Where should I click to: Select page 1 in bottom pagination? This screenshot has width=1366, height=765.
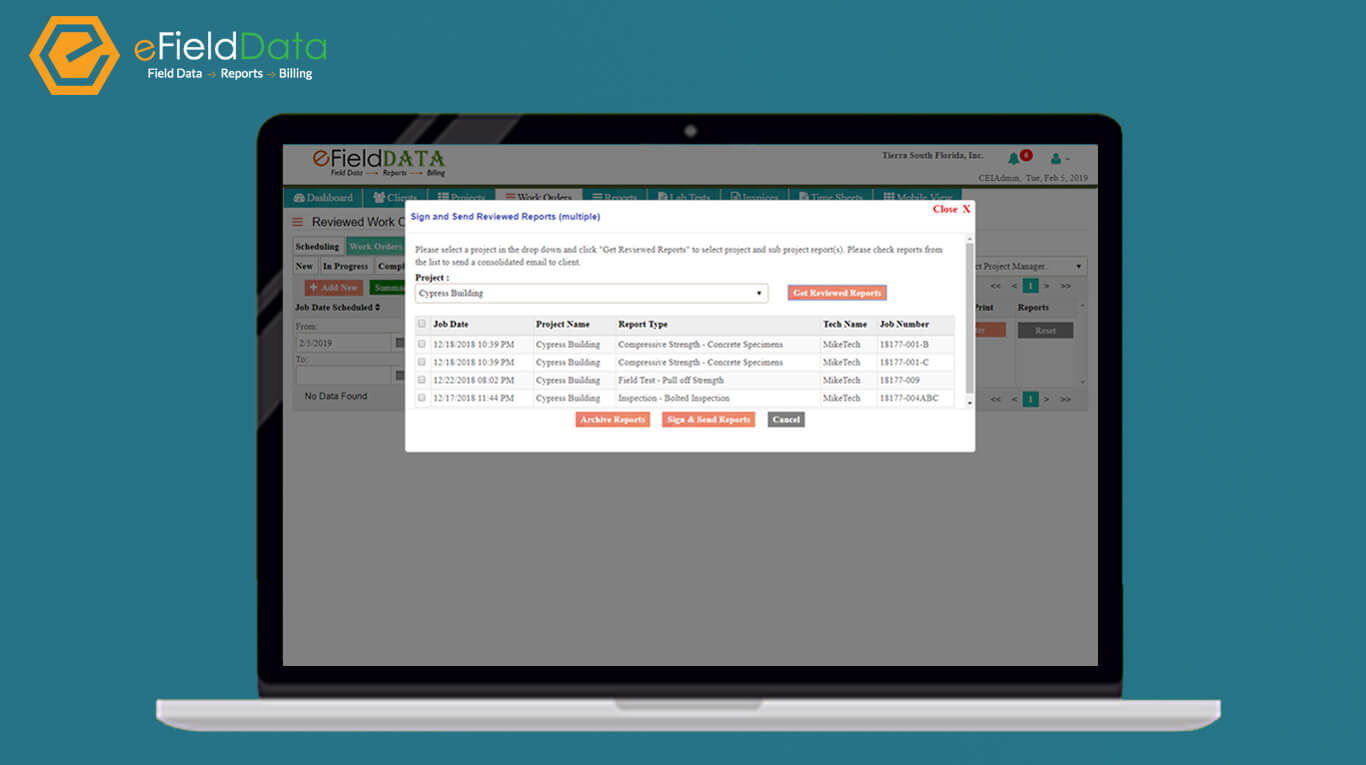pyautogui.click(x=1030, y=399)
